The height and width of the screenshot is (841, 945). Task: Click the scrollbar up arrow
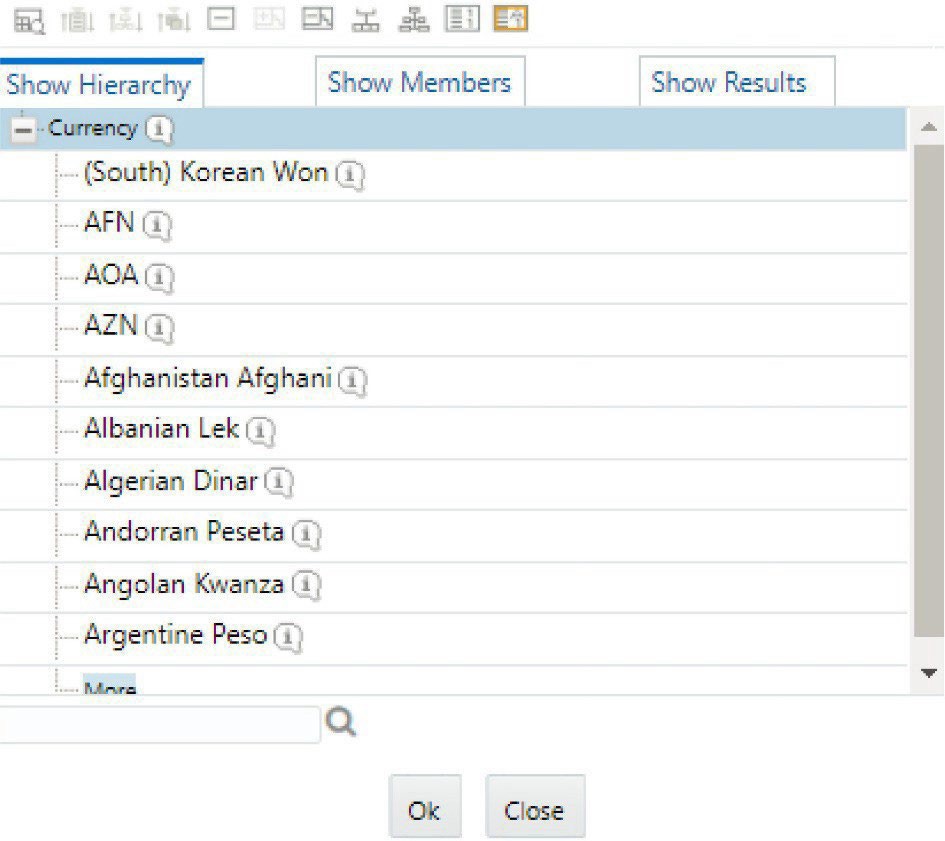pyautogui.click(x=929, y=127)
